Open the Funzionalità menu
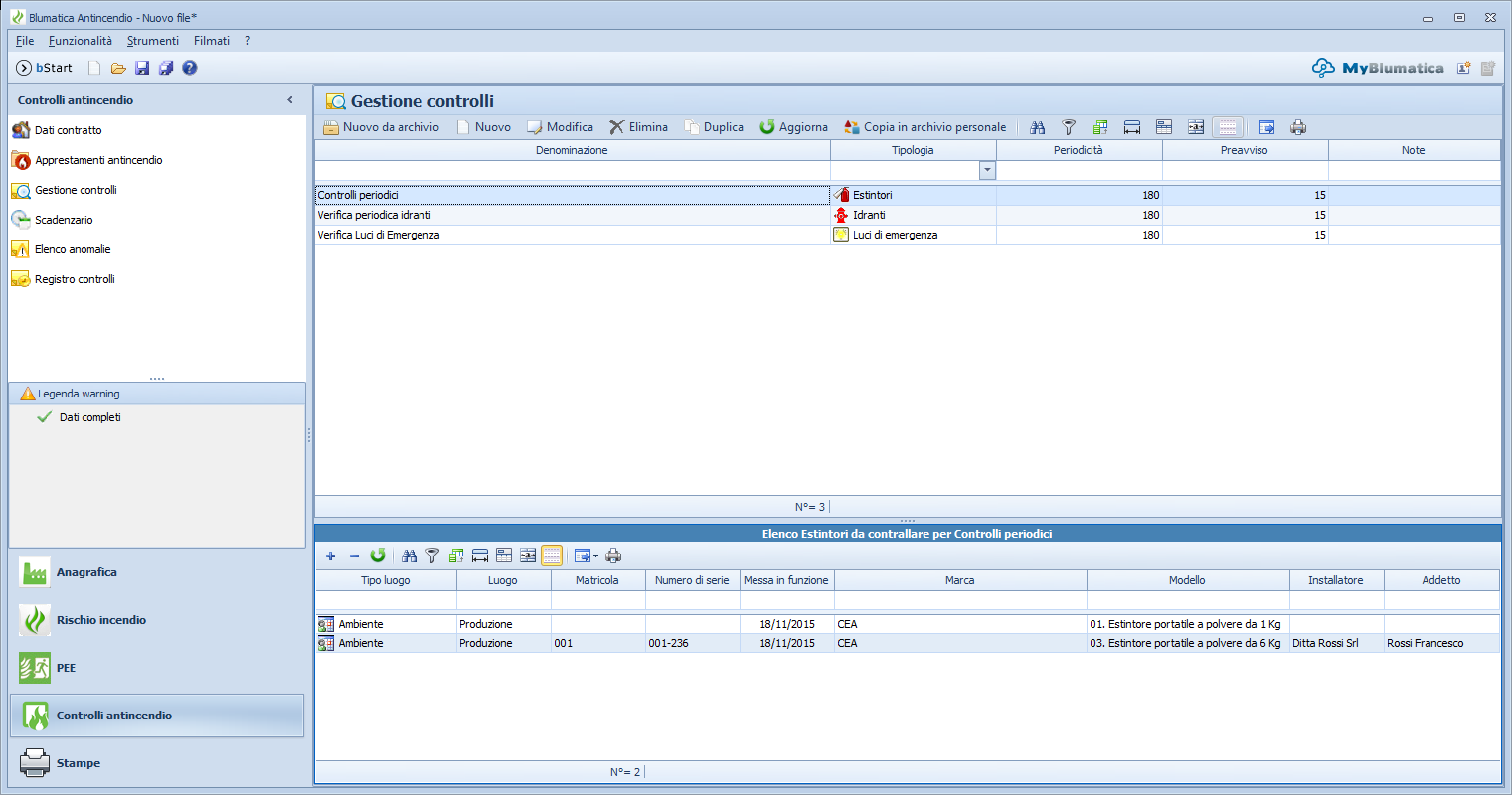The image size is (1512, 795). point(81,41)
